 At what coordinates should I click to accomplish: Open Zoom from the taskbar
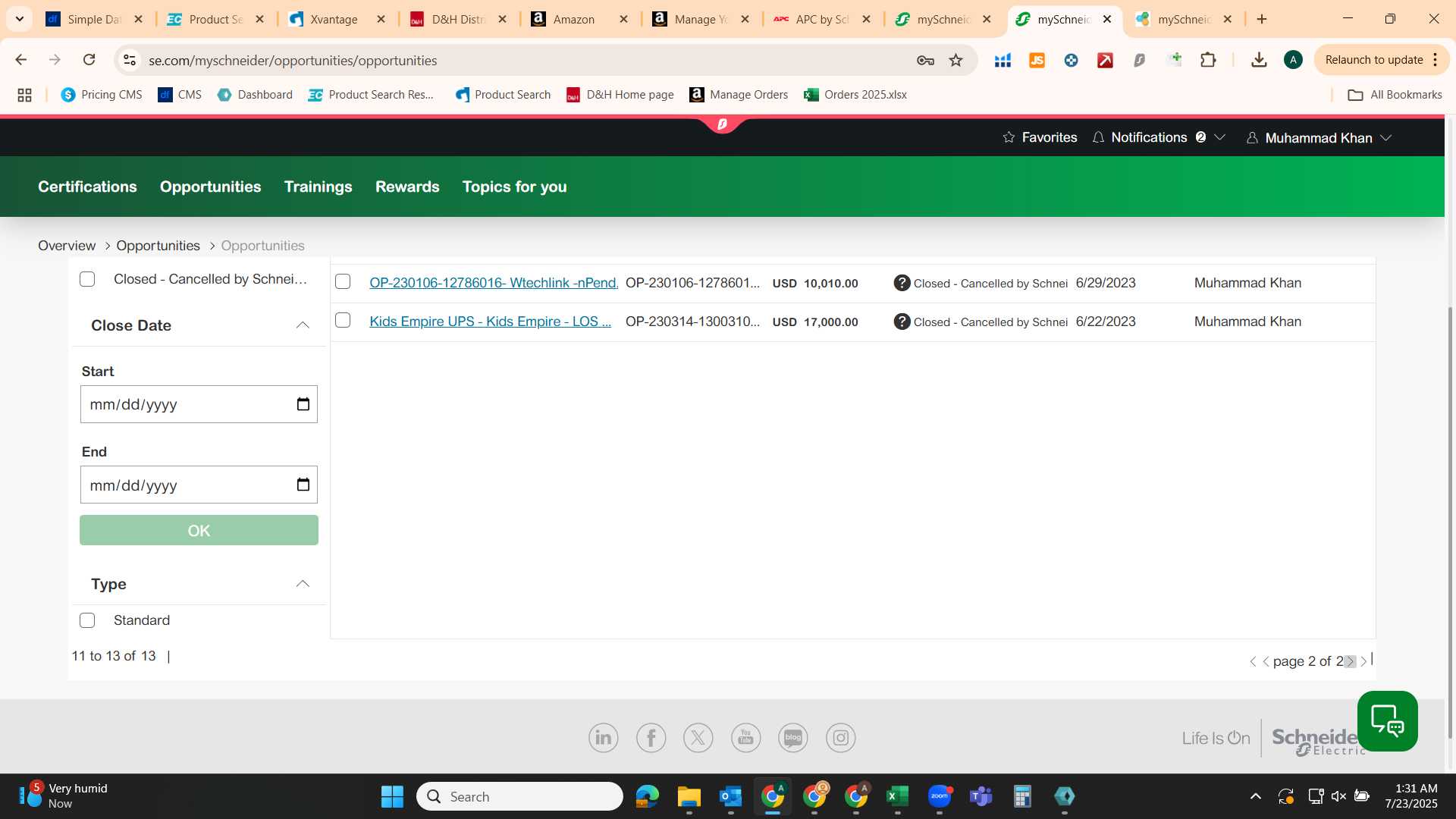940,796
